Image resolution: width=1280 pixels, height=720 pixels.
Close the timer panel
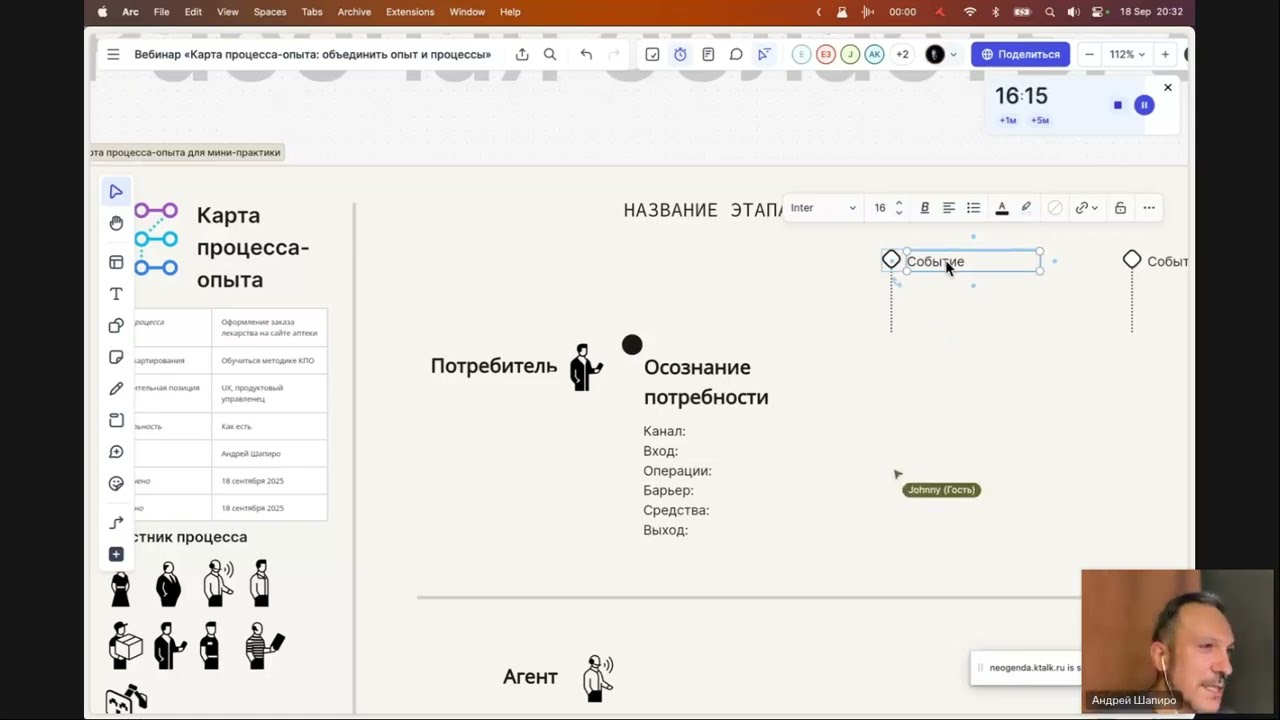pos(1167,88)
